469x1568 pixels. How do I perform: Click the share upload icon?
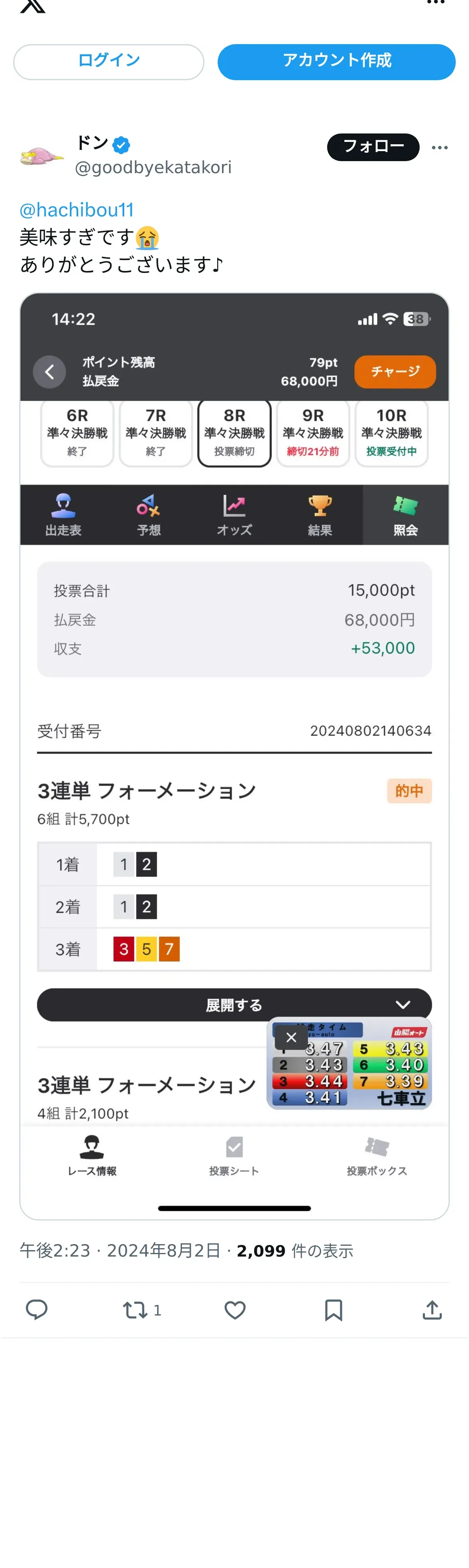click(x=432, y=1309)
